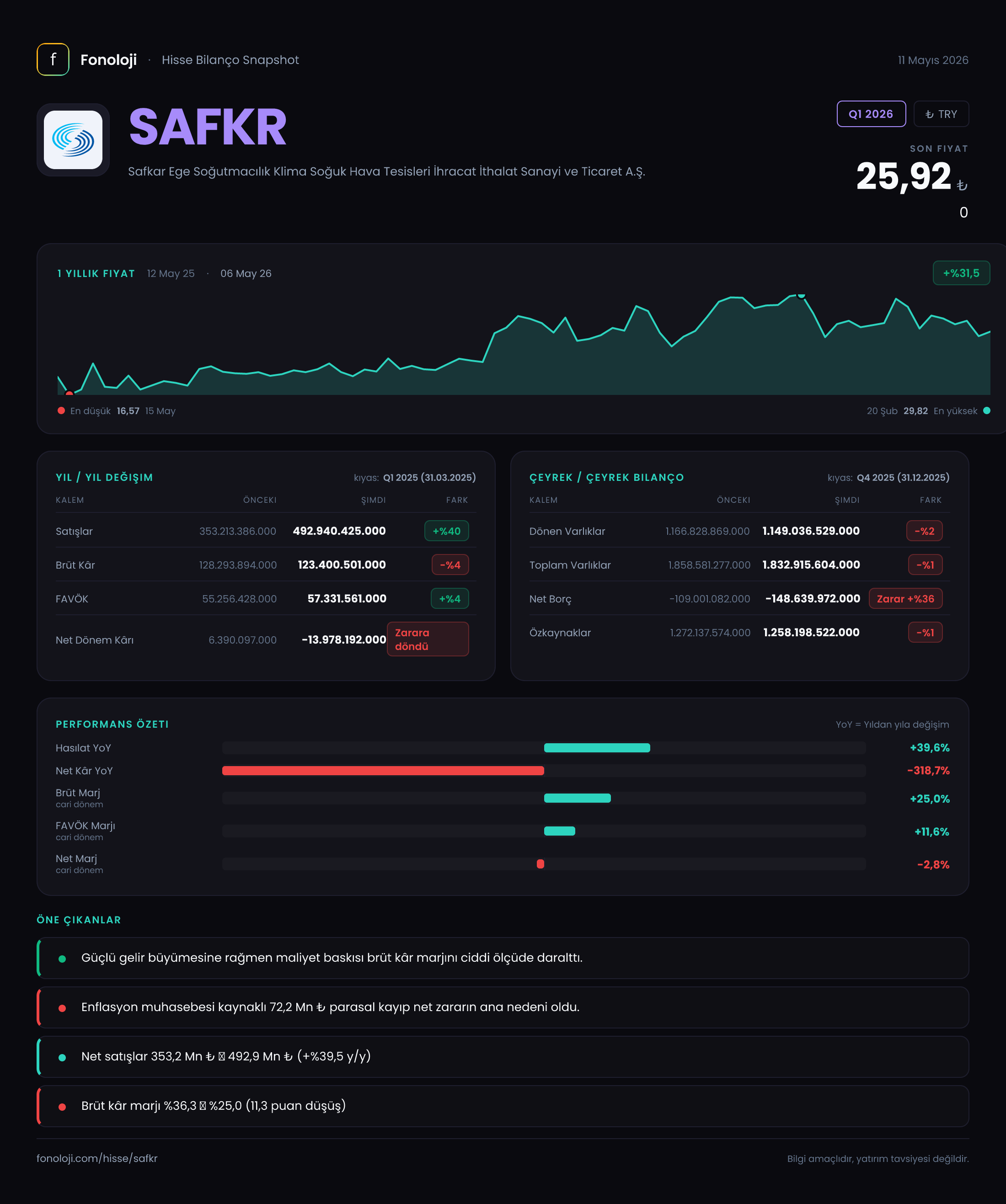The width and height of the screenshot is (1006, 1204).
Task: Click previous Satışlar value 353.213.386.000
Action: (237, 531)
